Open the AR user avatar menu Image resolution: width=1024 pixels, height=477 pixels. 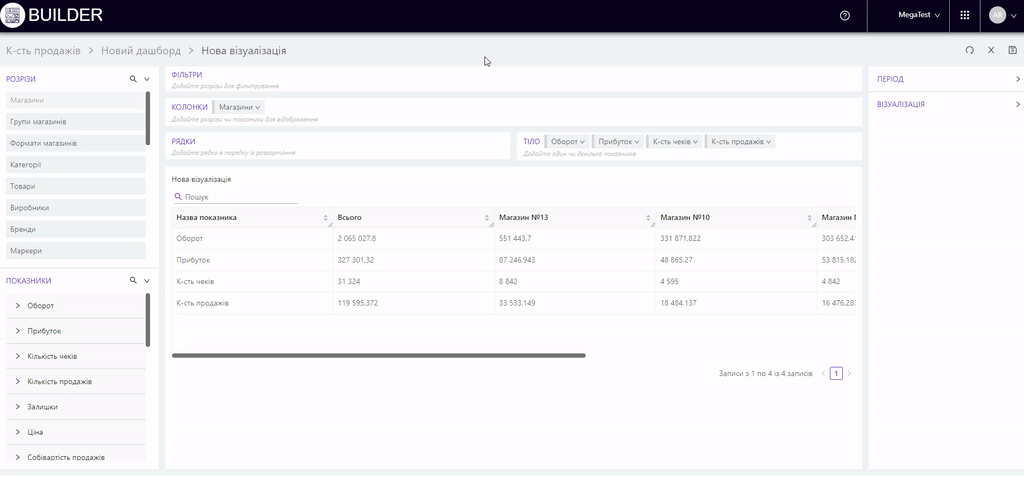(x=997, y=16)
